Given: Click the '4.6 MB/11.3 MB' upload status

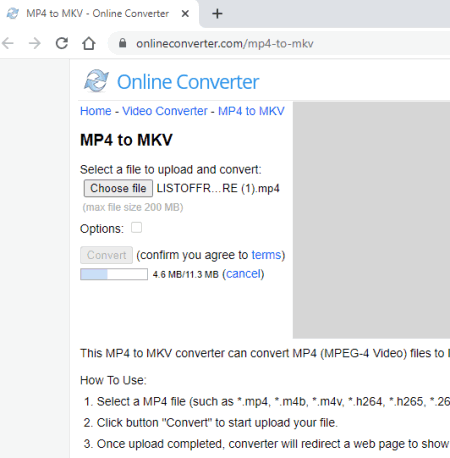Looking at the screenshot, I should [x=185, y=275].
